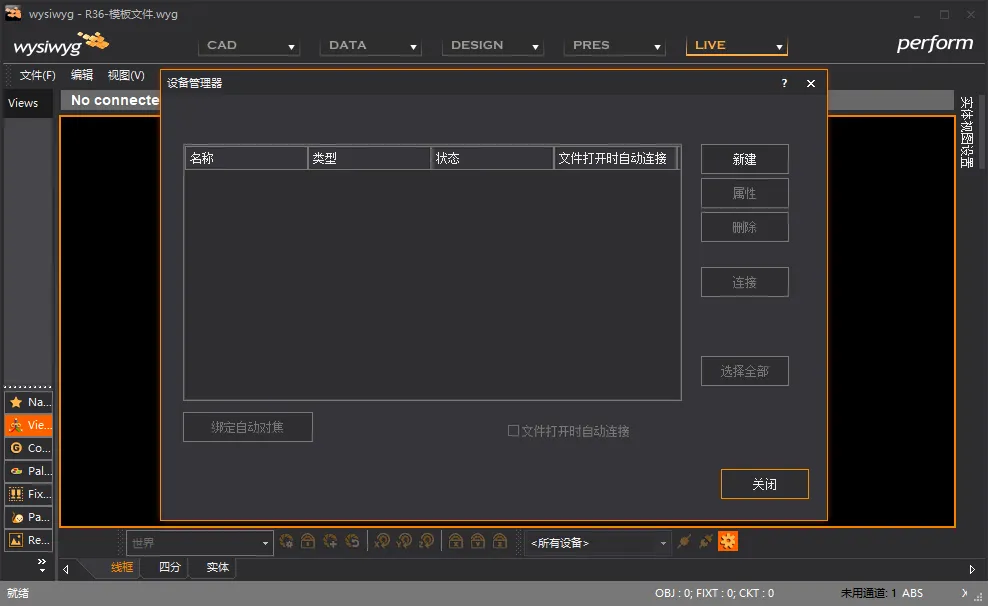Viewport: 988px width, 606px height.
Task: Click the ABS status bar indicator
Action: point(912,593)
